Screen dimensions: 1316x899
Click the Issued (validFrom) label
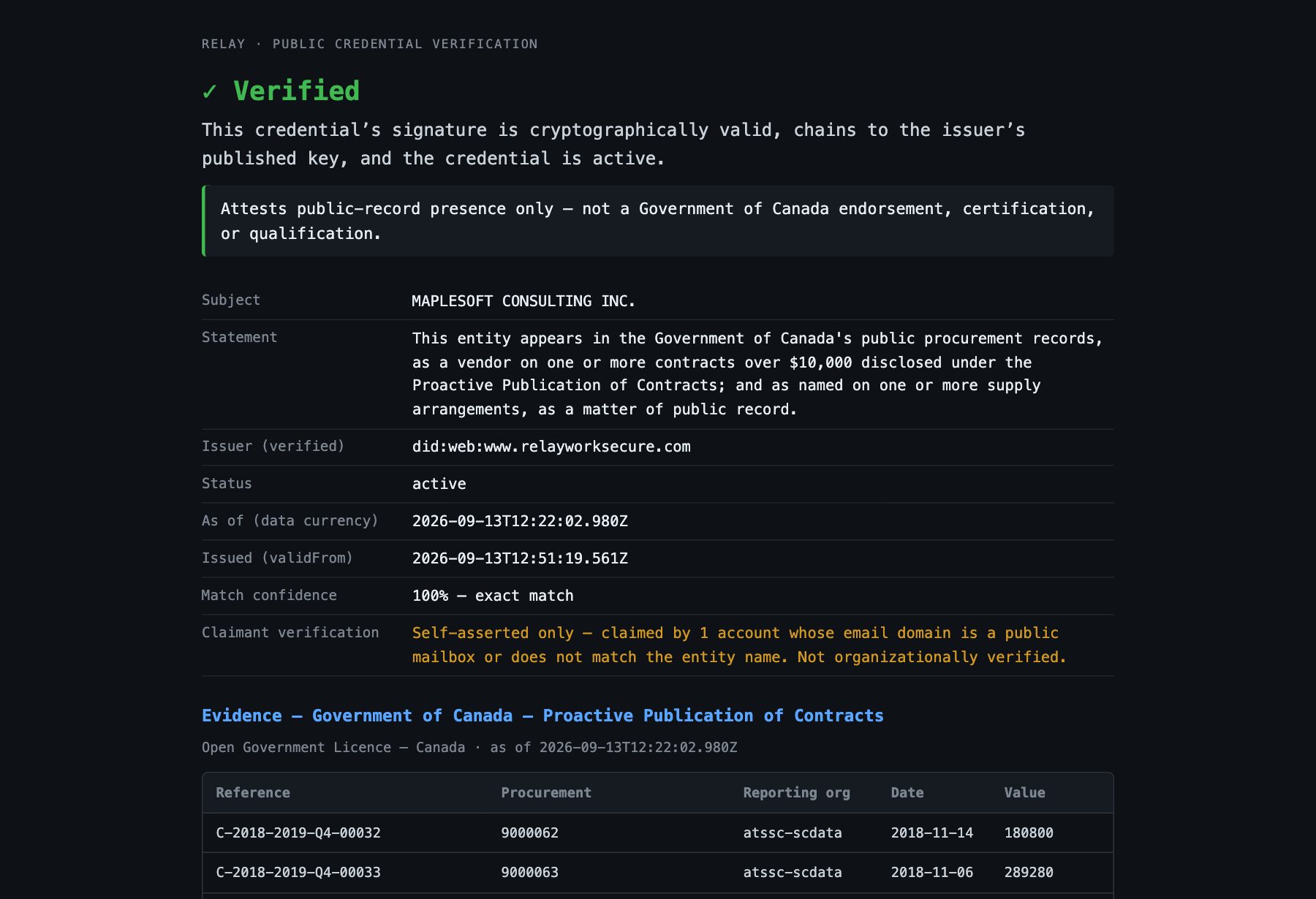pyautogui.click(x=277, y=558)
